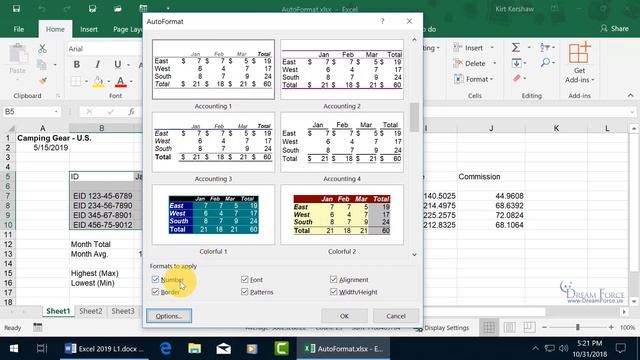Toggle the Width/Height checkbox
The image size is (640, 360).
(x=333, y=292)
